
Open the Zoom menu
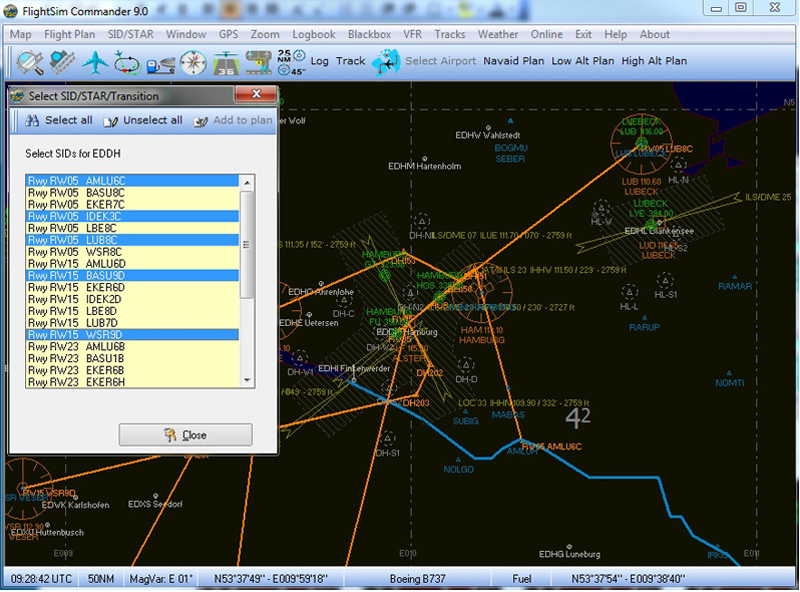point(265,35)
